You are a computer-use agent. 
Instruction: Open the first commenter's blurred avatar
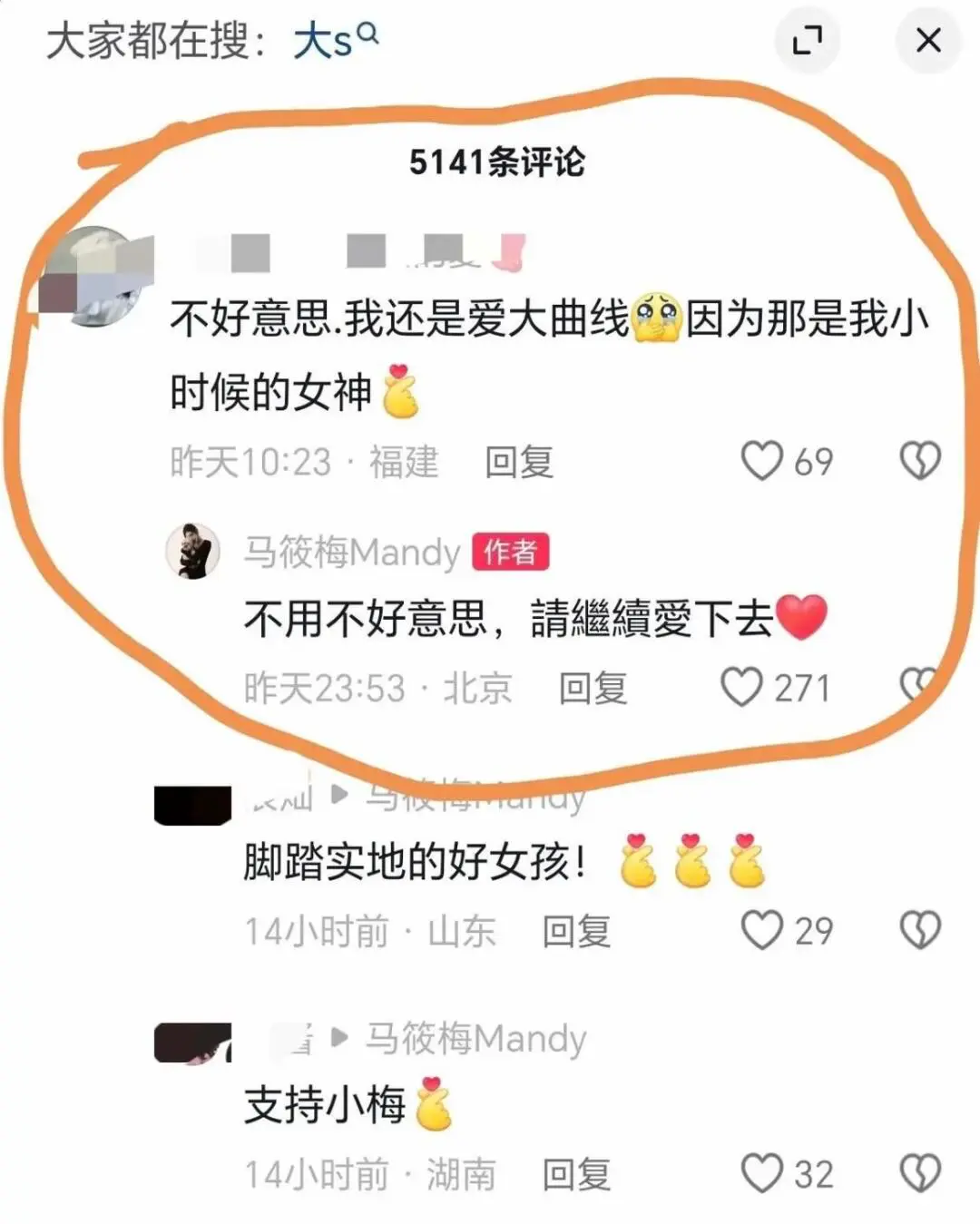95,277
